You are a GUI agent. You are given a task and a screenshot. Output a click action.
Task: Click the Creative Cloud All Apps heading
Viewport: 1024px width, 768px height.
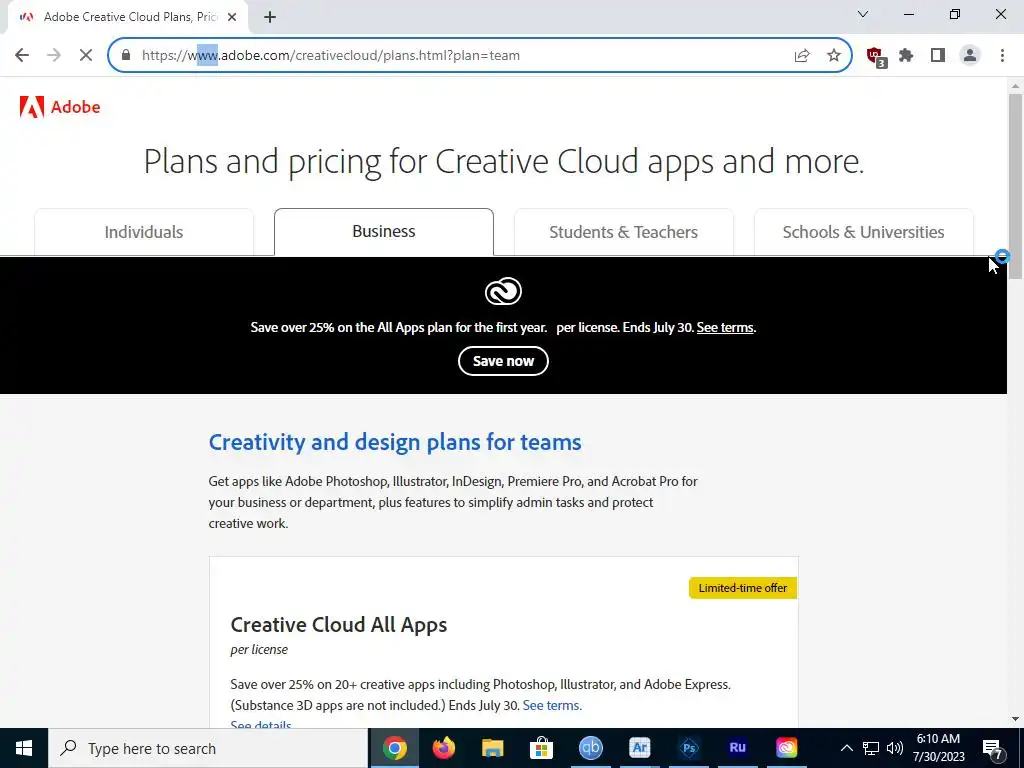click(x=339, y=625)
